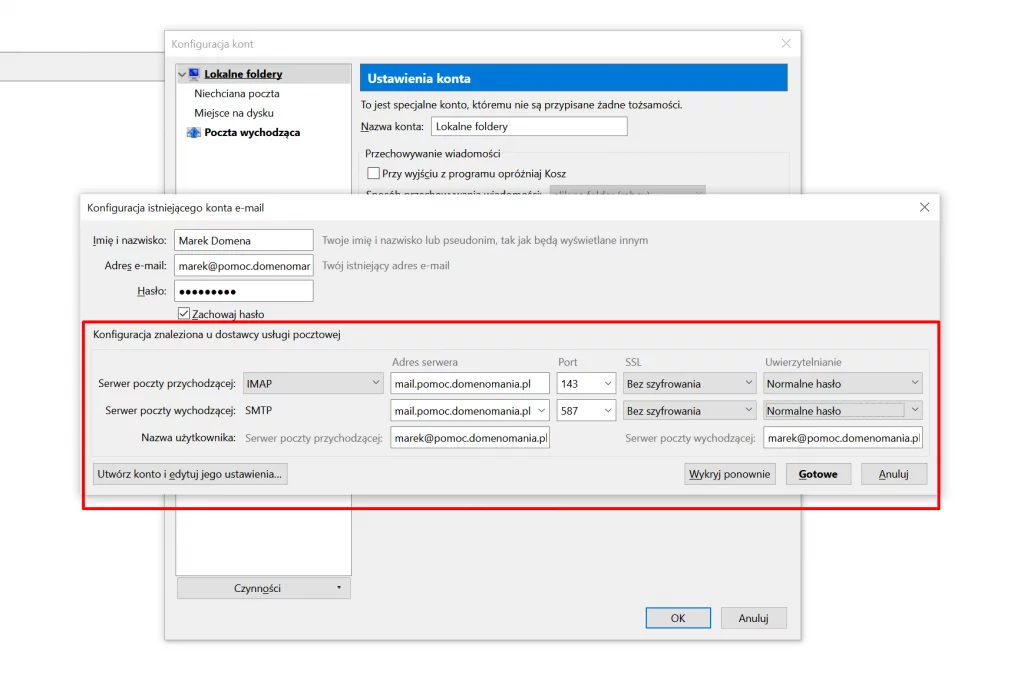
Task: Click the Wykryj ponownie button
Action: (730, 474)
